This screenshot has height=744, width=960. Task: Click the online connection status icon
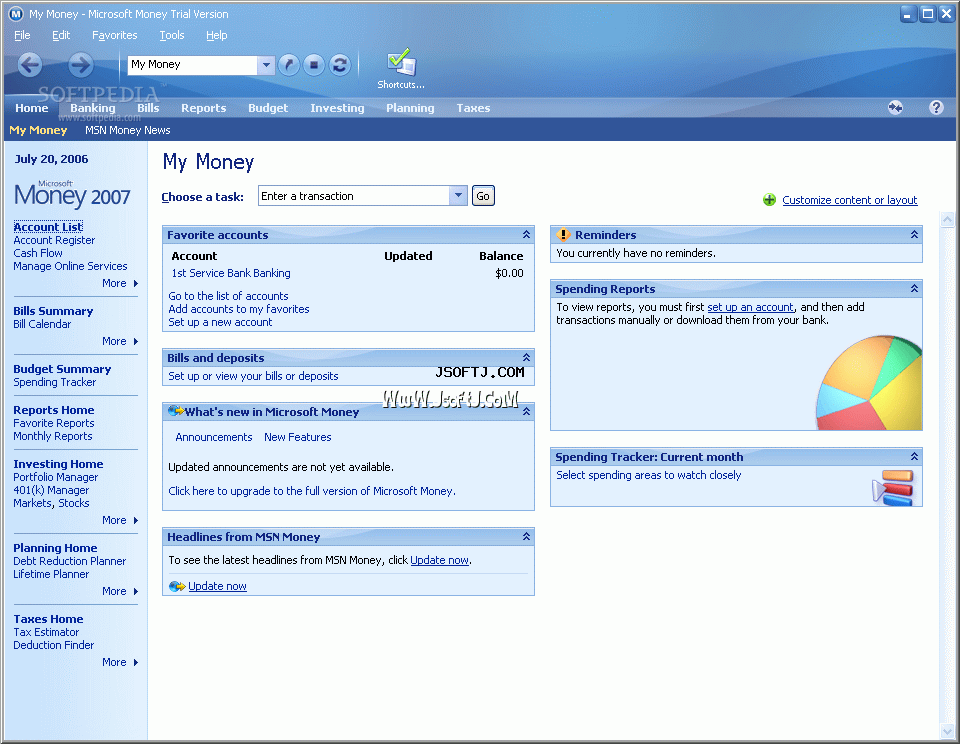click(895, 108)
